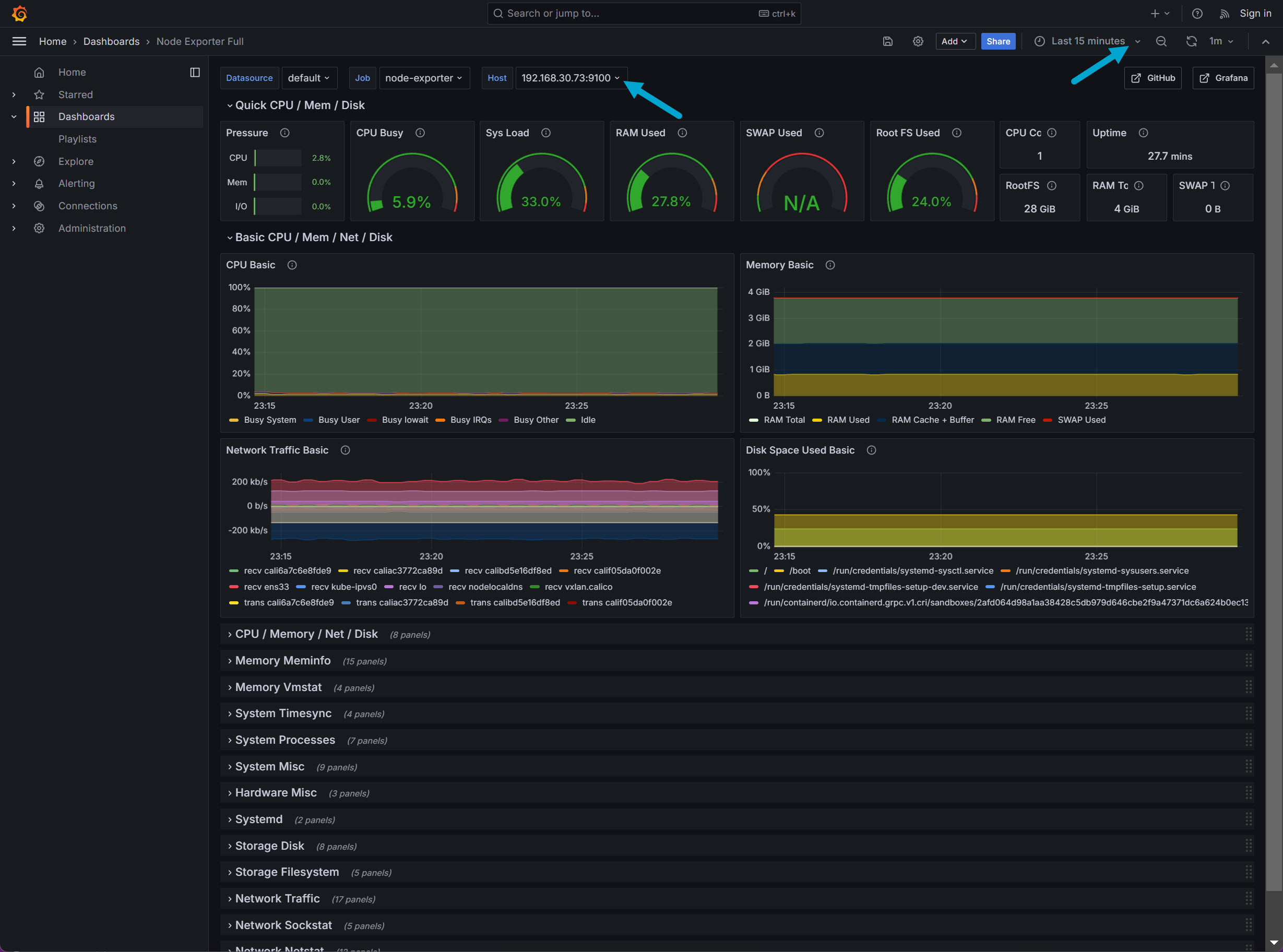Click the Grafana logo icon
This screenshot has height=952, width=1283.
[x=20, y=13]
